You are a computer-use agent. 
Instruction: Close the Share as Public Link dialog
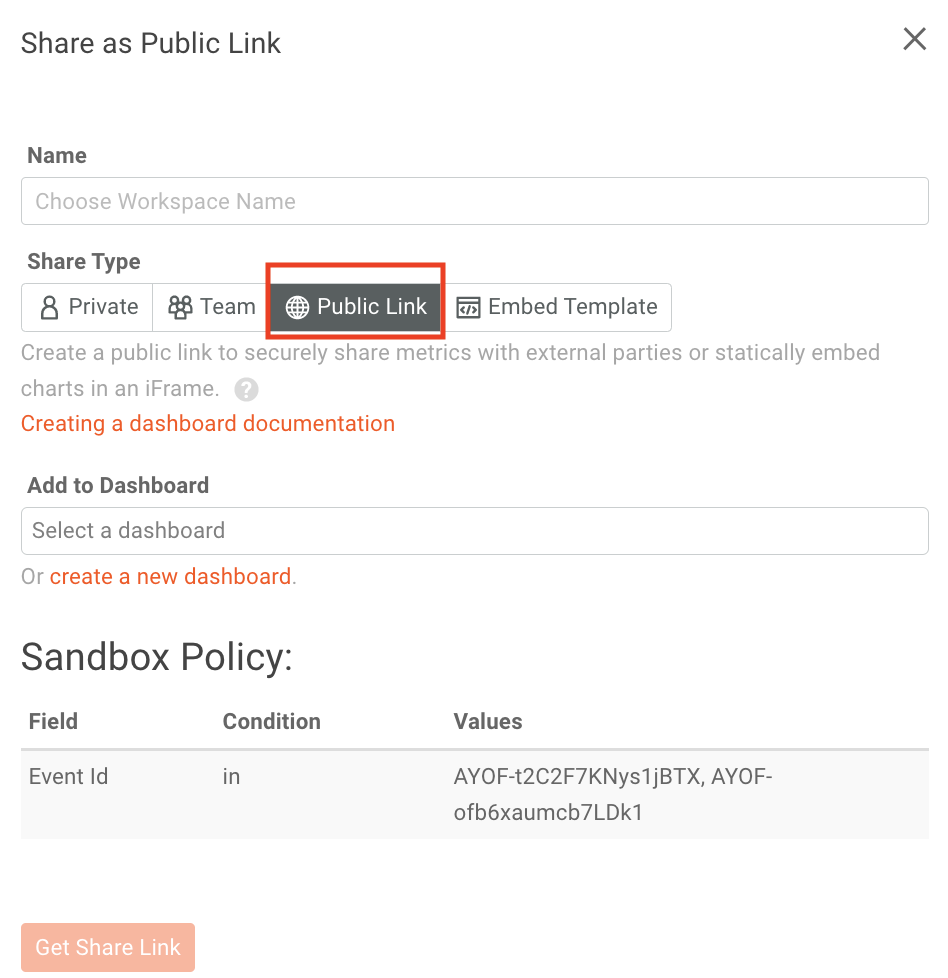[914, 40]
